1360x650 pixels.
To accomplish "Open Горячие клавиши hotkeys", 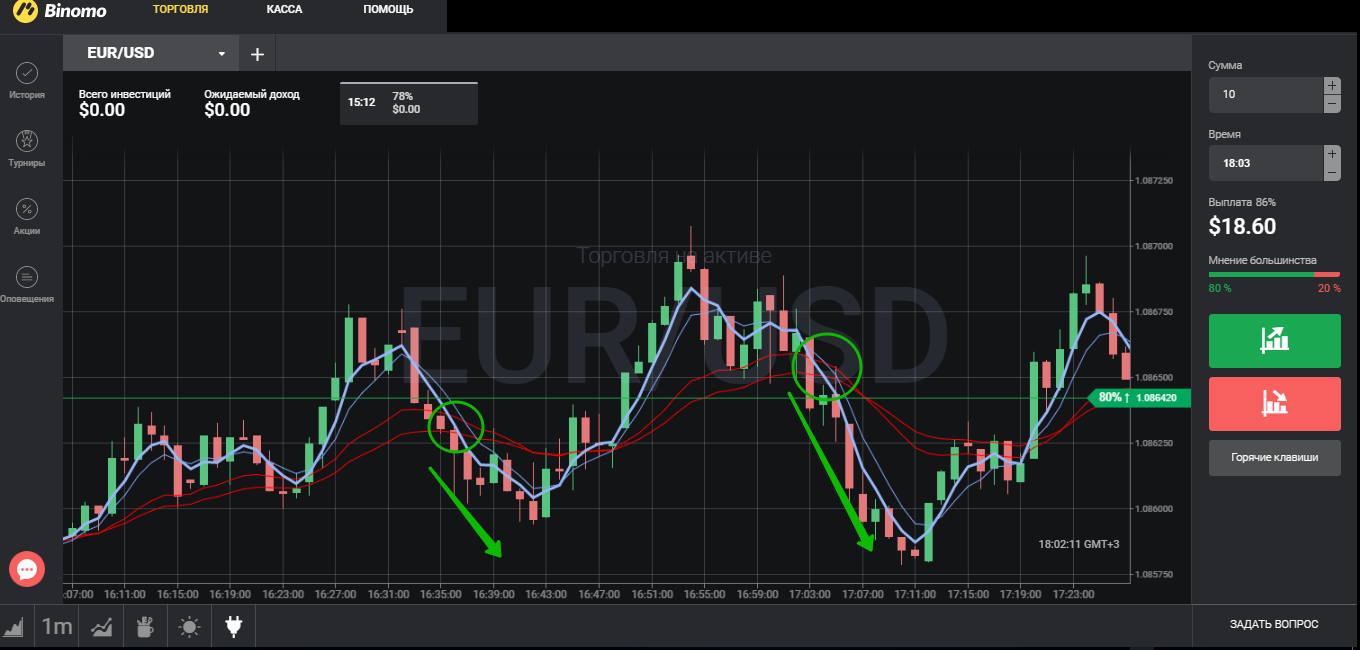I will (1274, 457).
